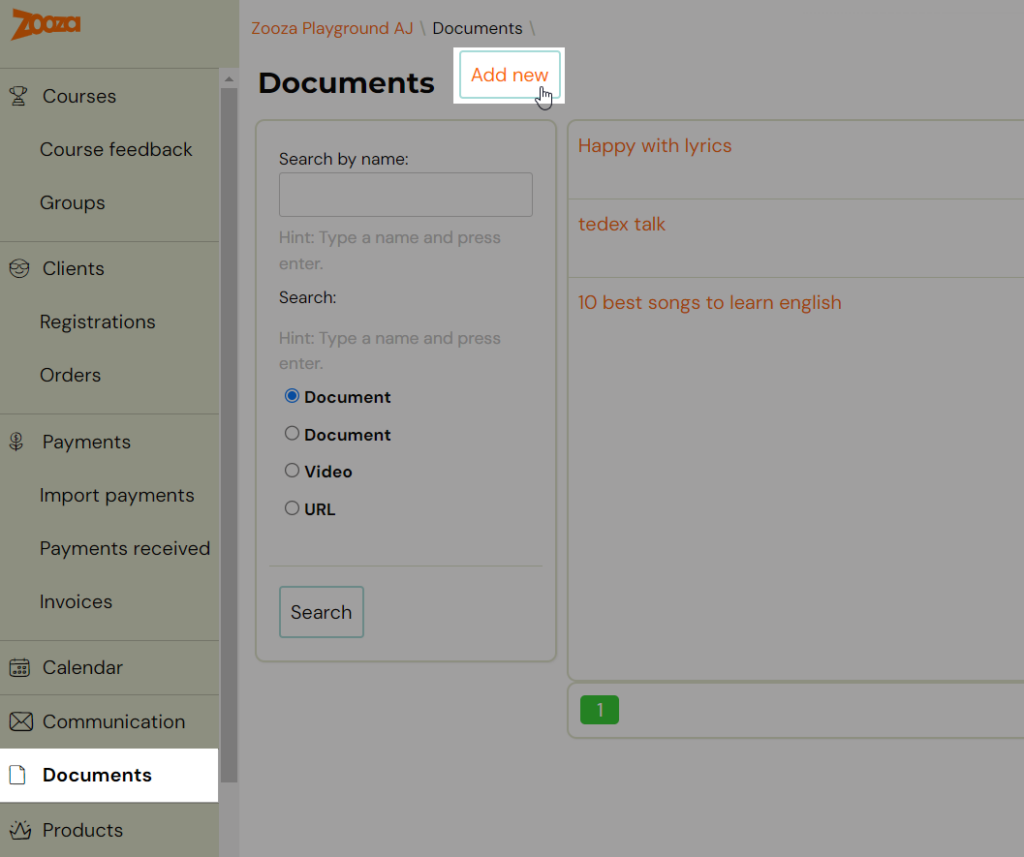Click the Products icon in sidebar
1024x857 pixels.
pyautogui.click(x=20, y=830)
